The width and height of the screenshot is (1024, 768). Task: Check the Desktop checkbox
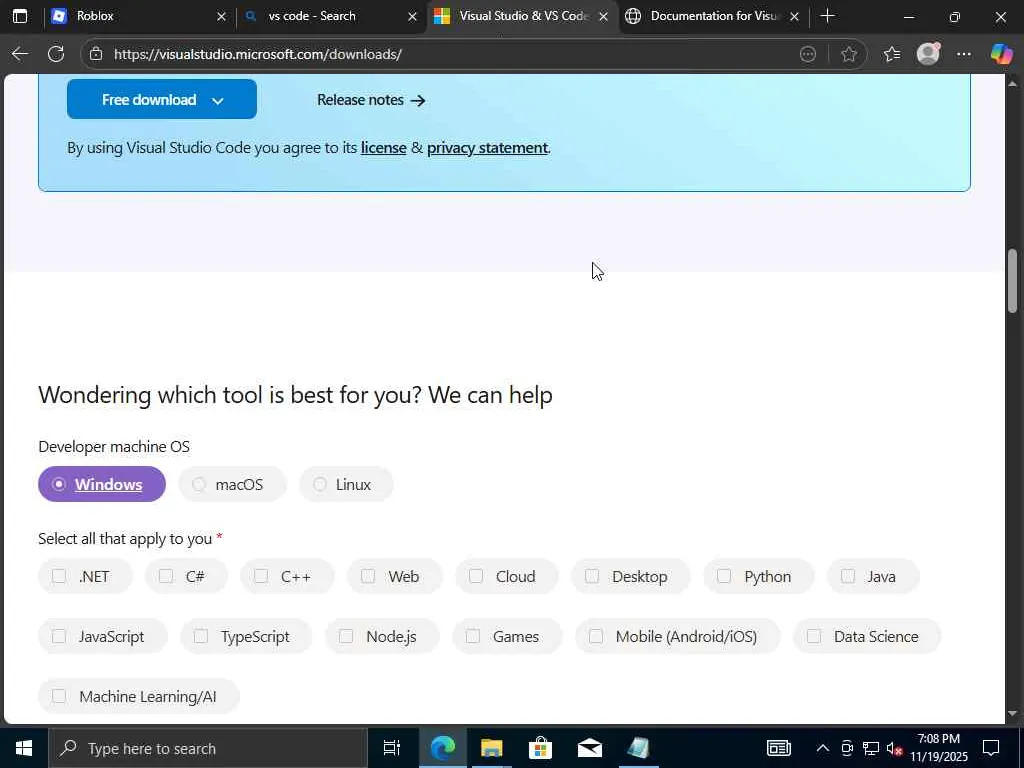(x=592, y=576)
